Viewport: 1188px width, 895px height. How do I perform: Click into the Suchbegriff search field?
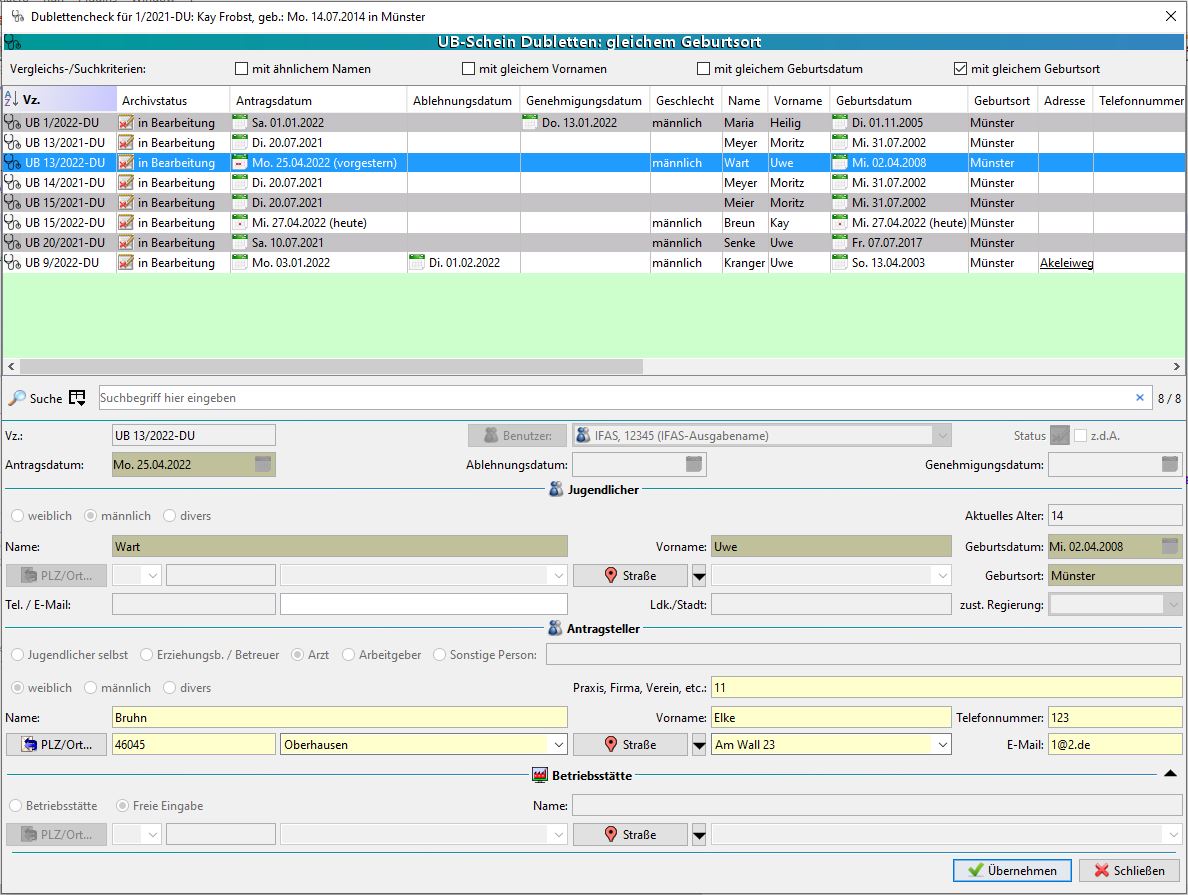(x=600, y=398)
